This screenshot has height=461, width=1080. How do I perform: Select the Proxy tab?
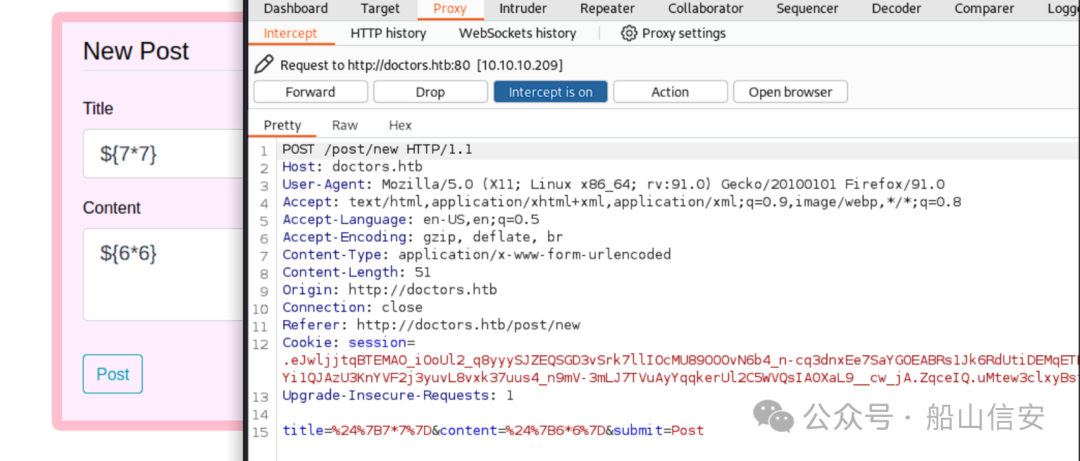point(450,9)
